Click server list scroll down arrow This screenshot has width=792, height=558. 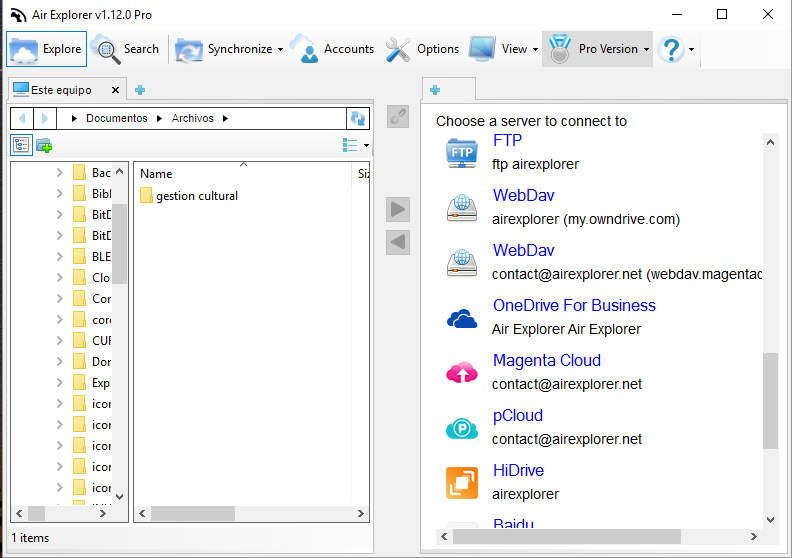coord(770,520)
